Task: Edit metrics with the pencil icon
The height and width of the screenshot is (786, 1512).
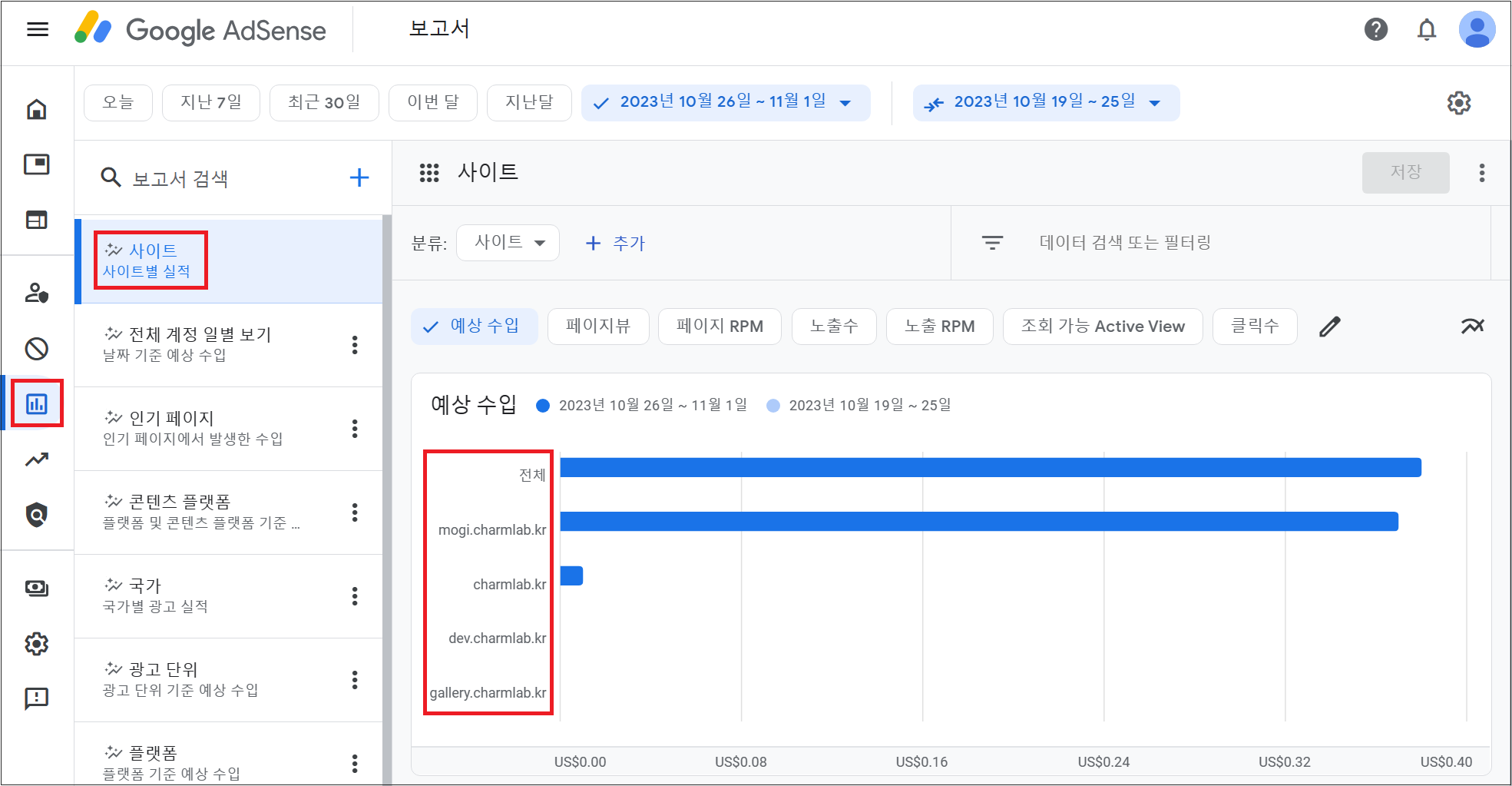Action: click(x=1330, y=327)
